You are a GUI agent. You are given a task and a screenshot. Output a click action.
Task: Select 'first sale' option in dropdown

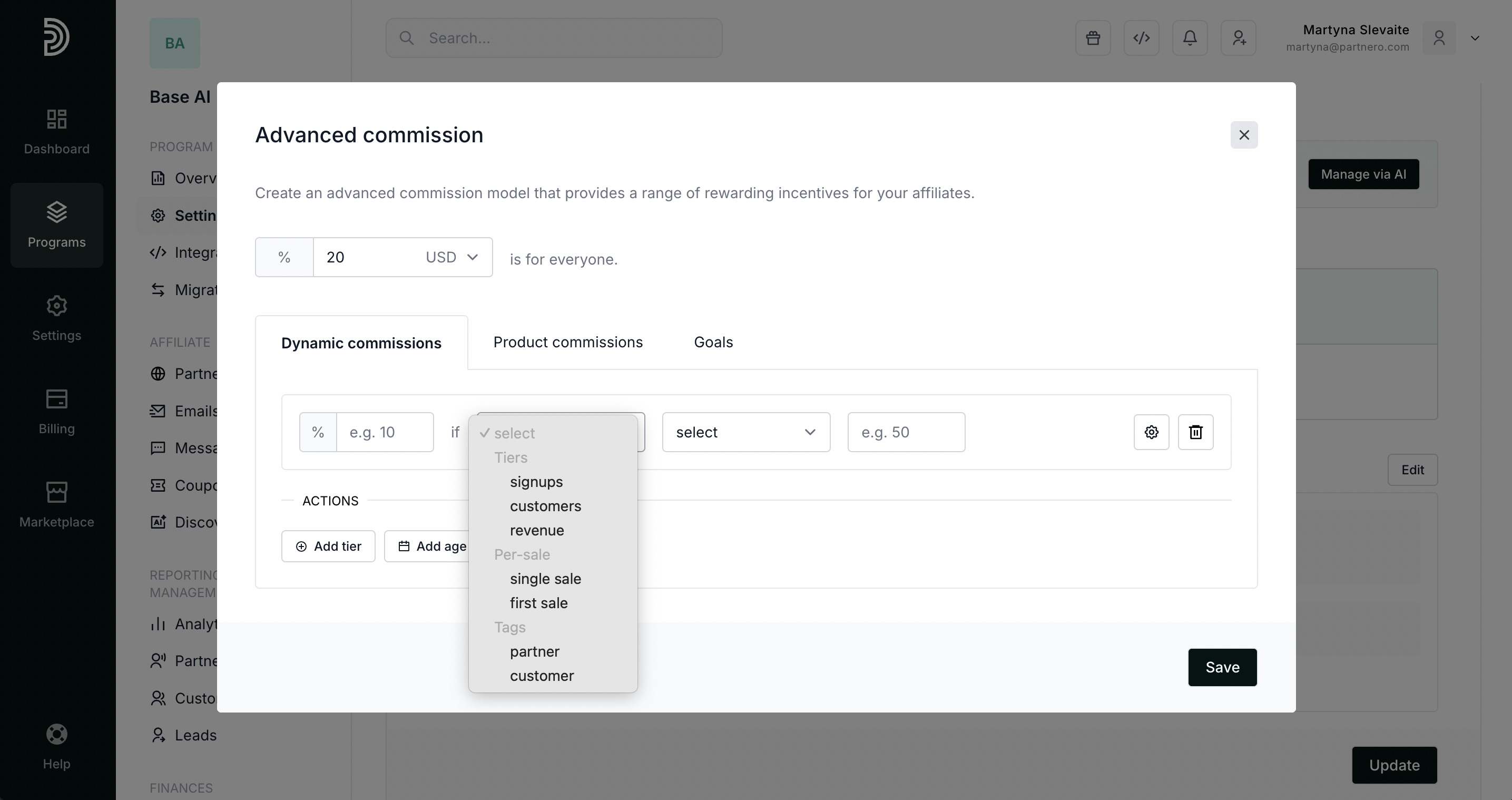tap(538, 603)
